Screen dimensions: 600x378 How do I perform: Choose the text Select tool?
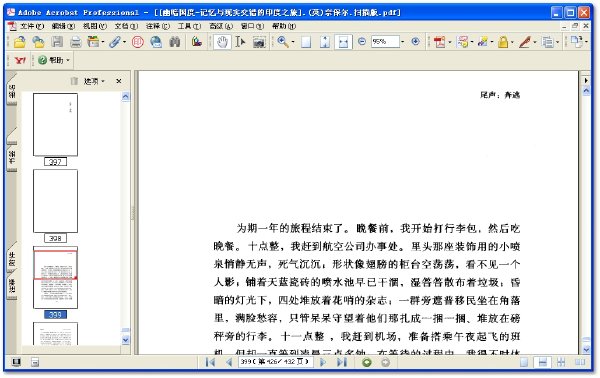click(x=240, y=42)
